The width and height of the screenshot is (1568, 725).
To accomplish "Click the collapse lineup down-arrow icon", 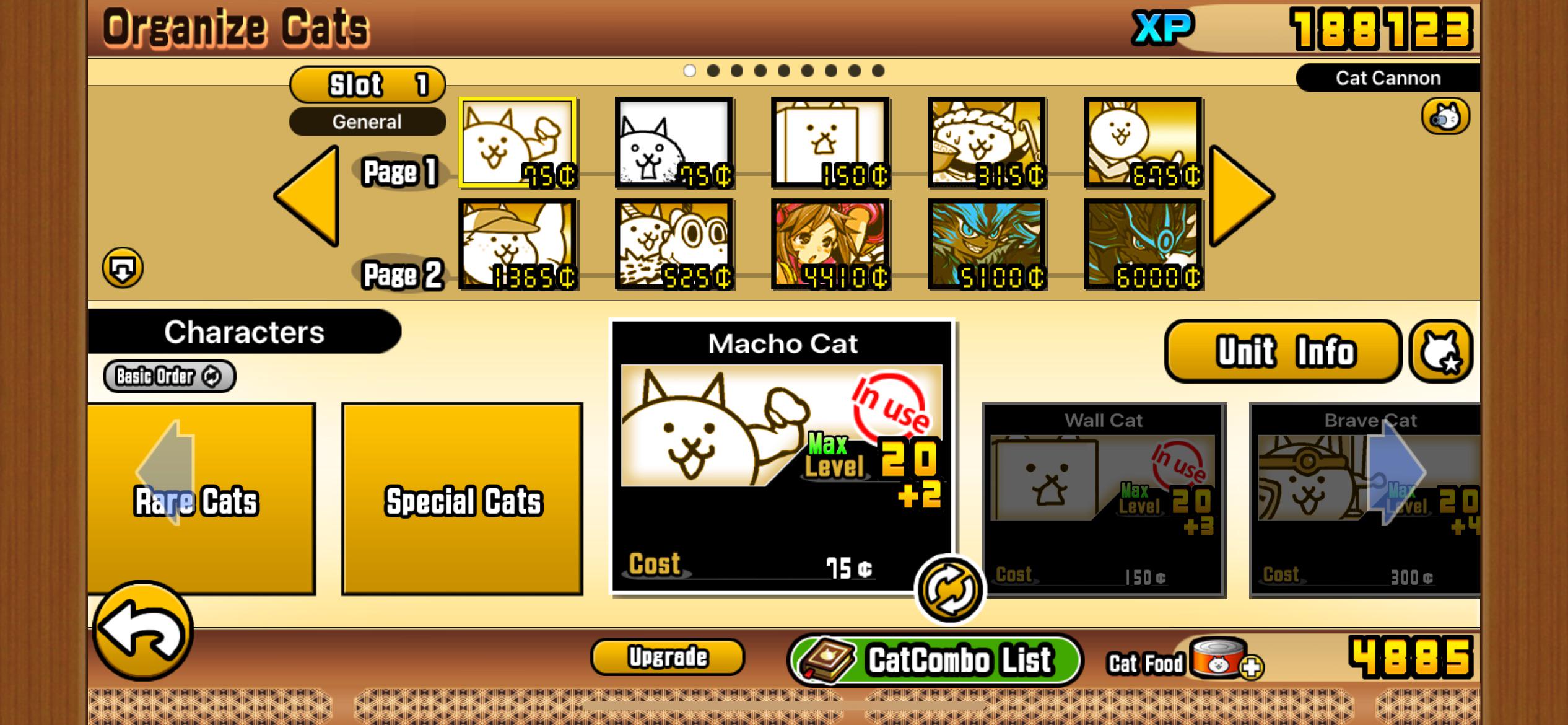I will pos(122,268).
